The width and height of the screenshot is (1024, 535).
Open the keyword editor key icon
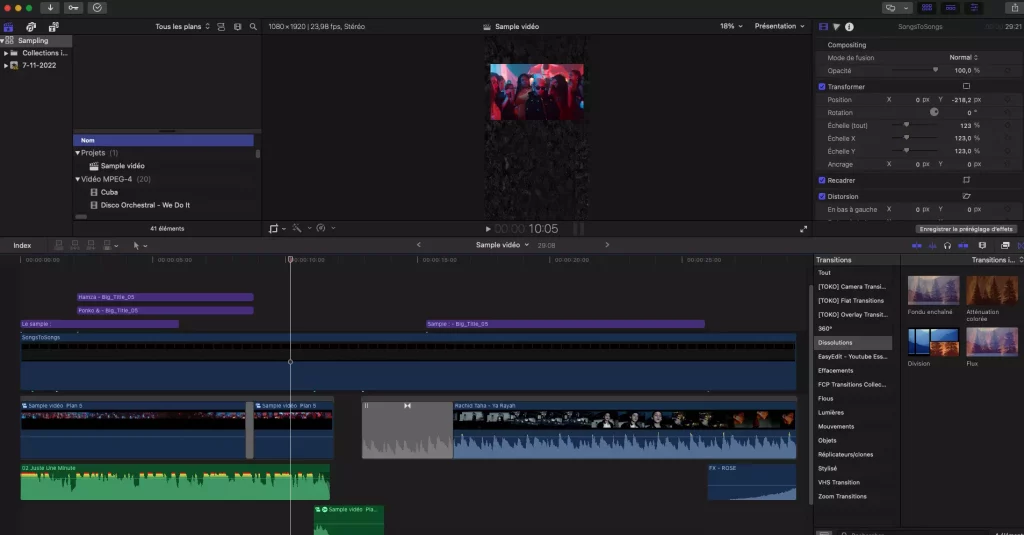[x=73, y=7]
